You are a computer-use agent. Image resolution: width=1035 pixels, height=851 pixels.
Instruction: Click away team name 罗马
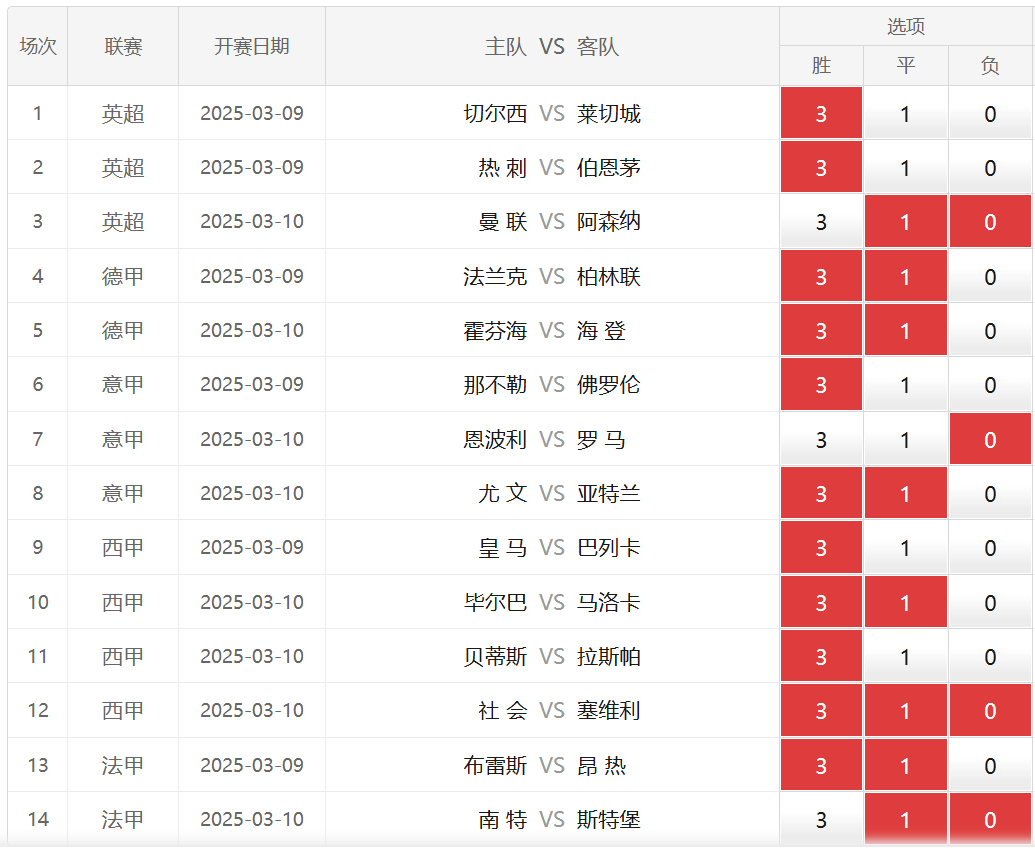[601, 440]
